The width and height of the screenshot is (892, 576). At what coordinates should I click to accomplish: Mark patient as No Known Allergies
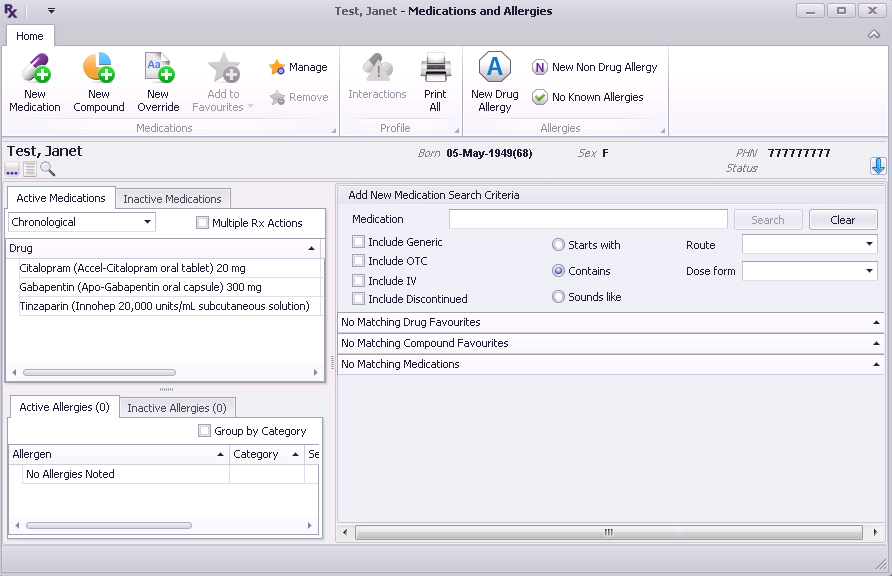click(588, 97)
